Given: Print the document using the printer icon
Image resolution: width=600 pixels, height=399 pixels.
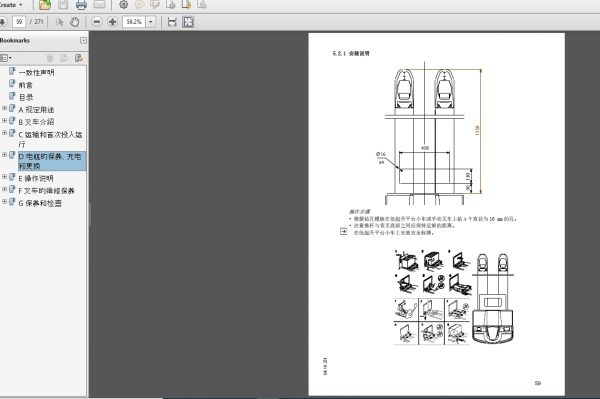Looking at the screenshot, I should [x=82, y=5].
